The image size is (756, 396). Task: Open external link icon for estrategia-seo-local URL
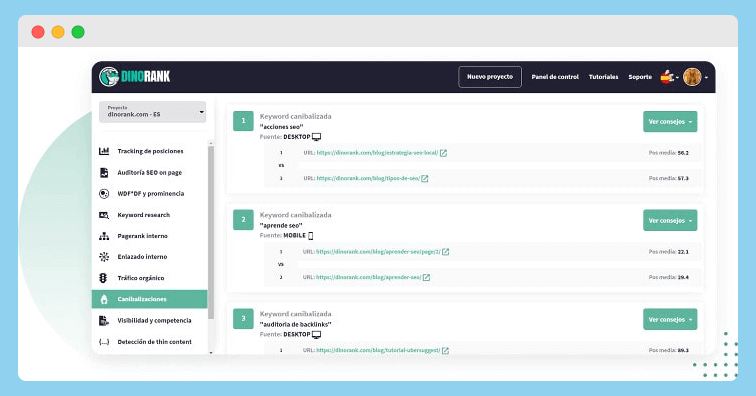443,153
